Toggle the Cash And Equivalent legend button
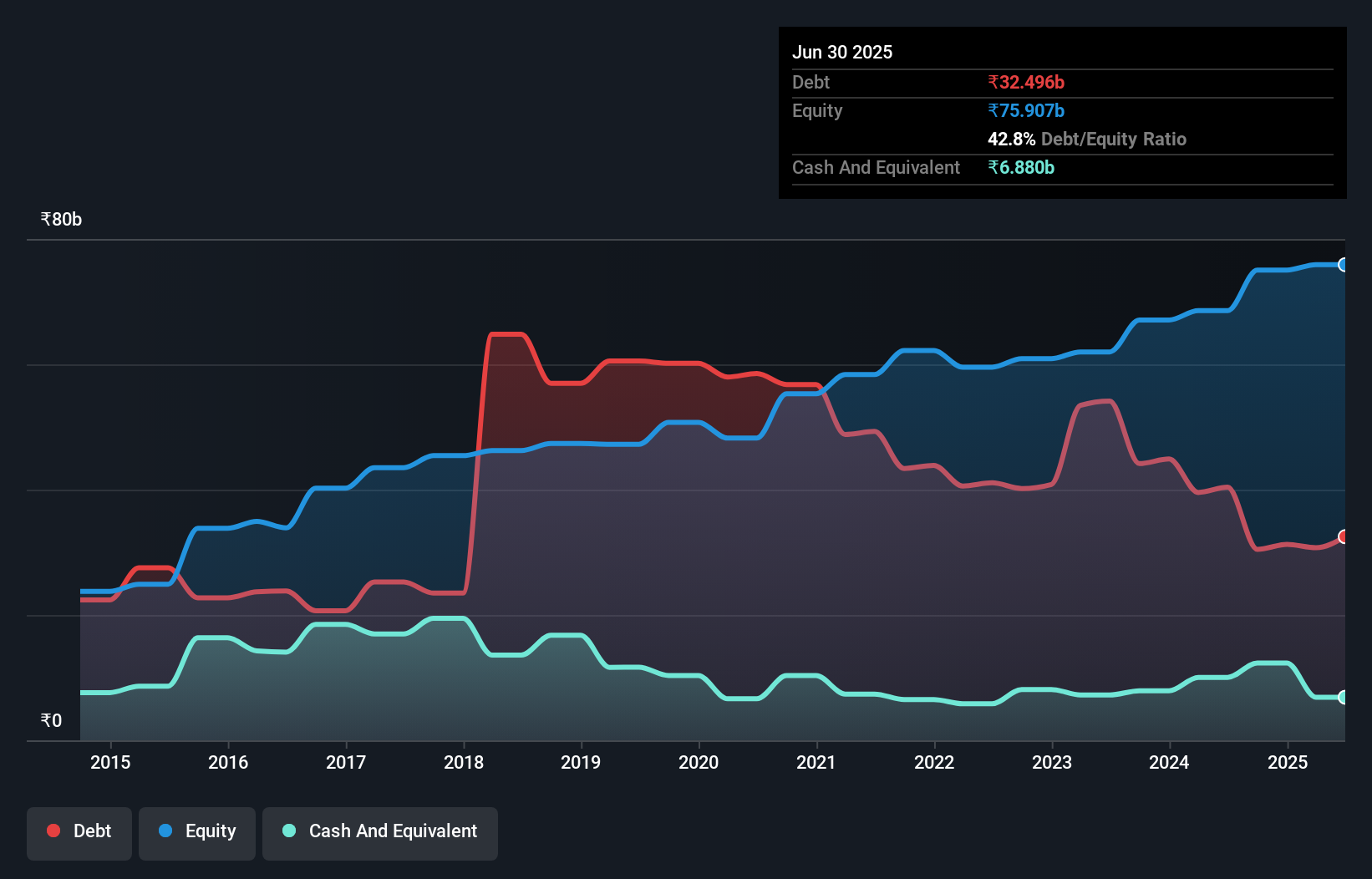 [380, 833]
